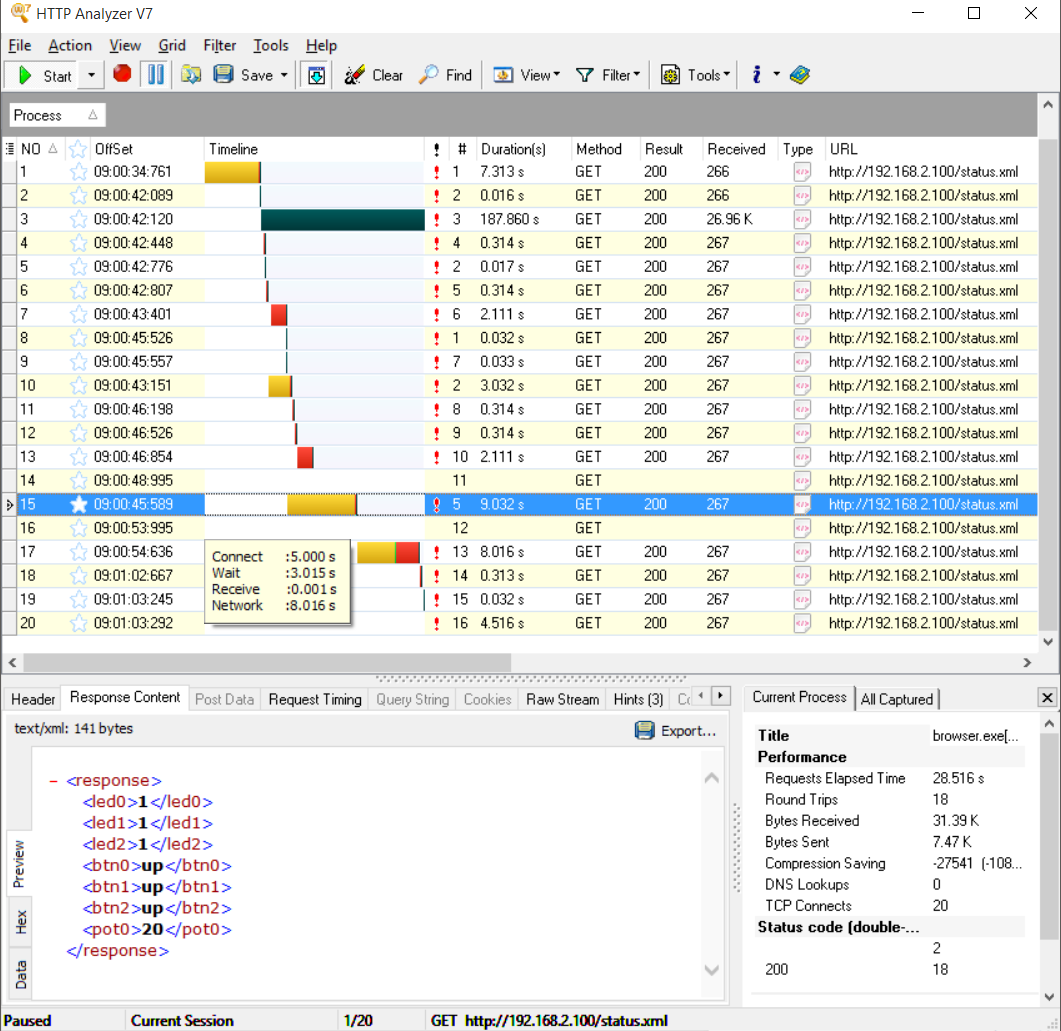The width and height of the screenshot is (1061, 1031).
Task: Toggle the star on row 20
Action: (x=78, y=623)
